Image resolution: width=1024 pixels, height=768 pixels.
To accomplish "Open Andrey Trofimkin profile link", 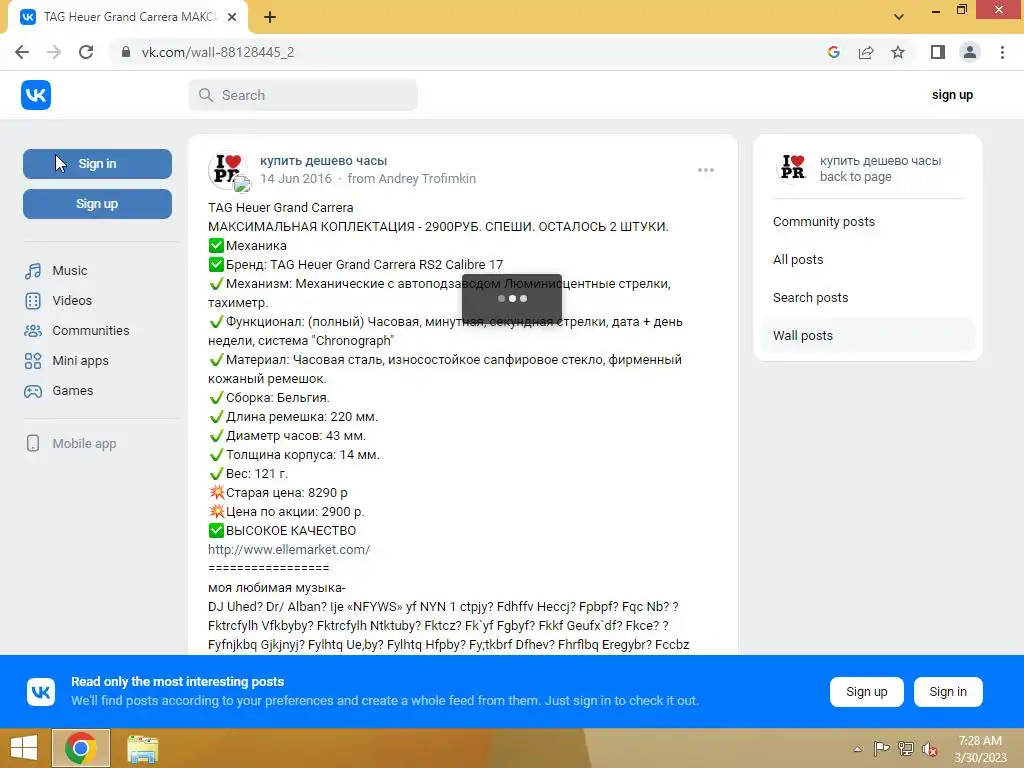I will coord(427,178).
